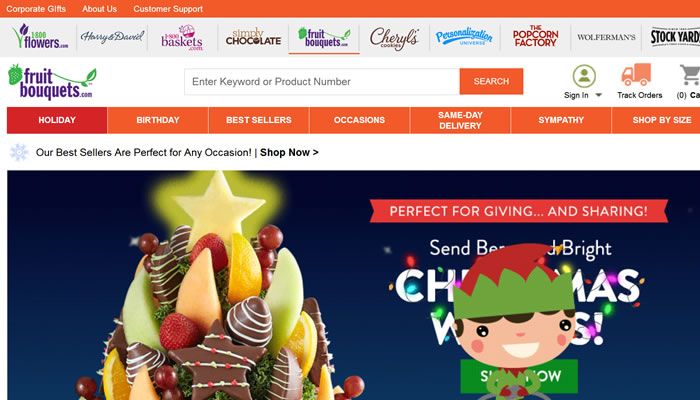
Task: Click the Fruit Bouquets main site logo
Action: pyautogui.click(x=52, y=82)
